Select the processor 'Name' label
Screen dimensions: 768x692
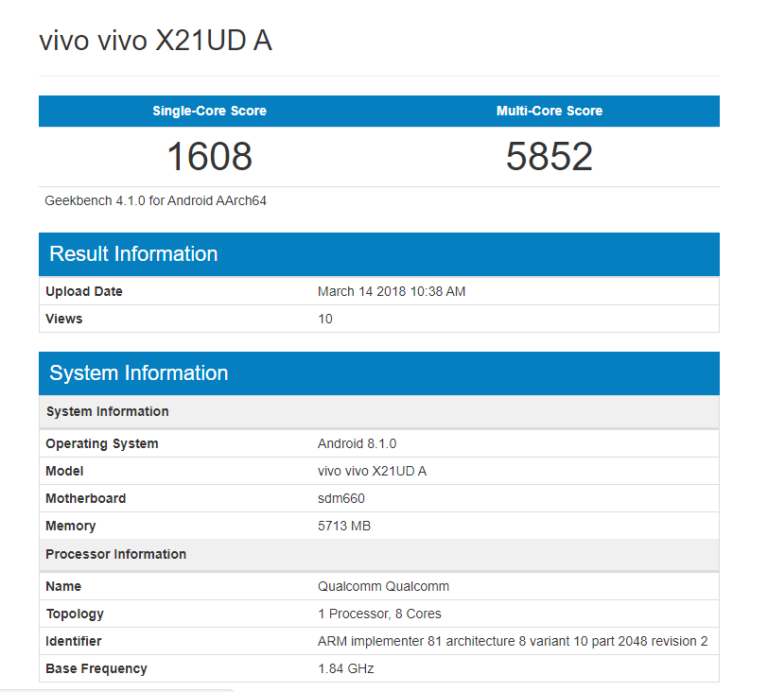point(63,587)
